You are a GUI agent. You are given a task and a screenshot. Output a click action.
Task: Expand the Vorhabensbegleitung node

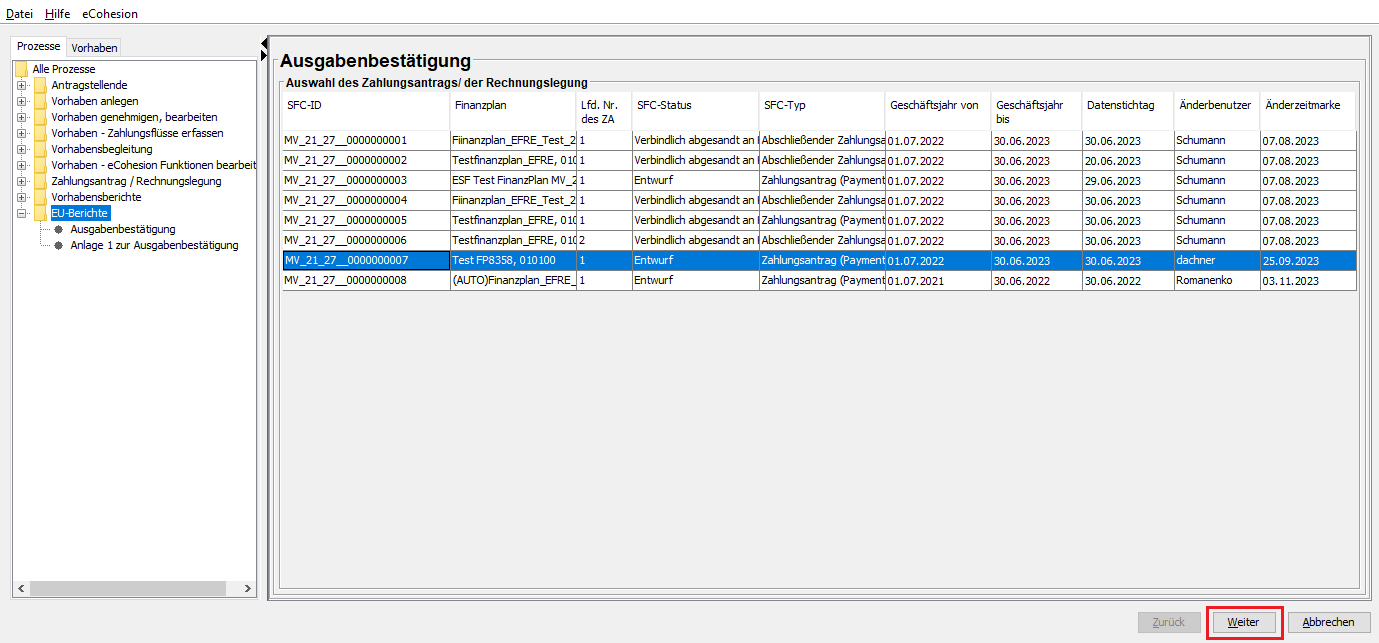click(x=21, y=149)
